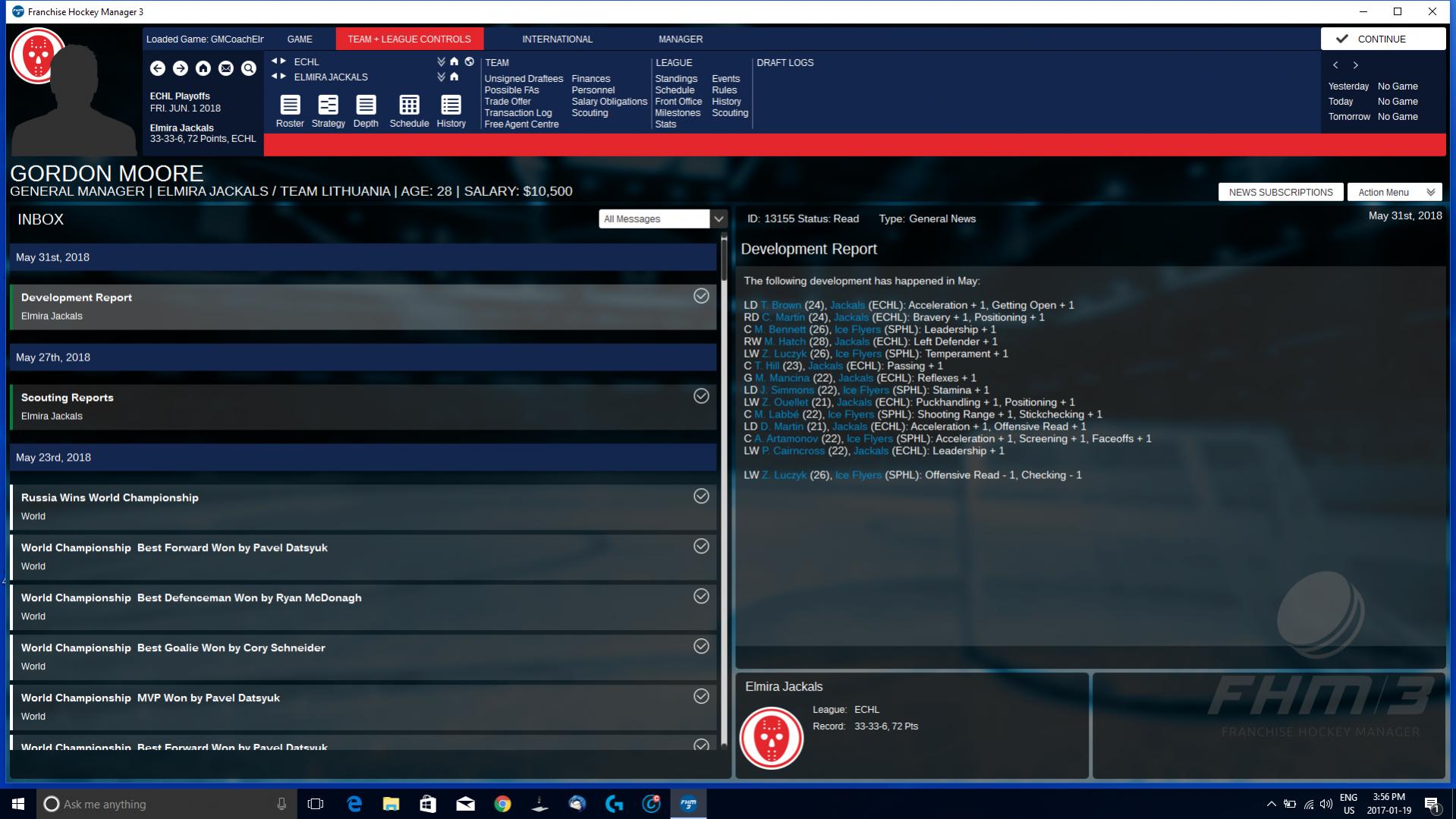1456x819 pixels.
Task: Open the All Messages filter dropdown
Action: pos(662,219)
